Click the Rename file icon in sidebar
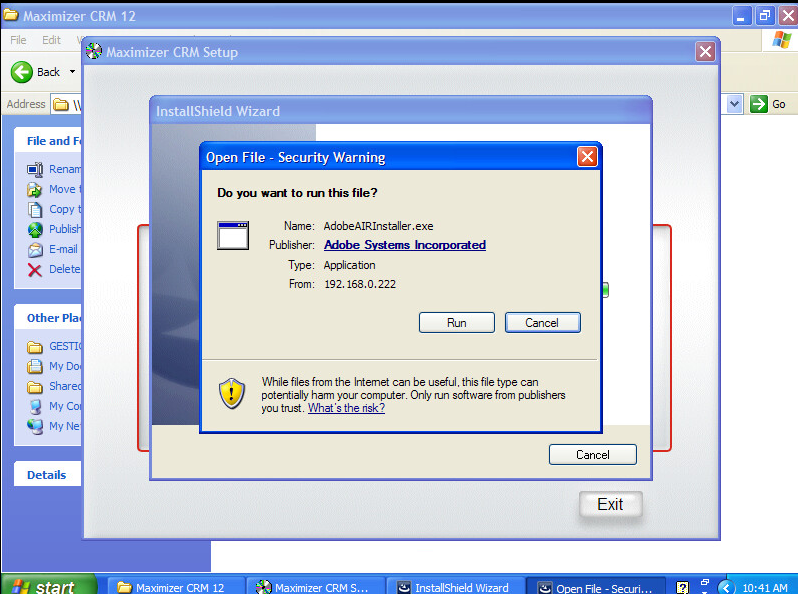The image size is (798, 594). pos(35,169)
